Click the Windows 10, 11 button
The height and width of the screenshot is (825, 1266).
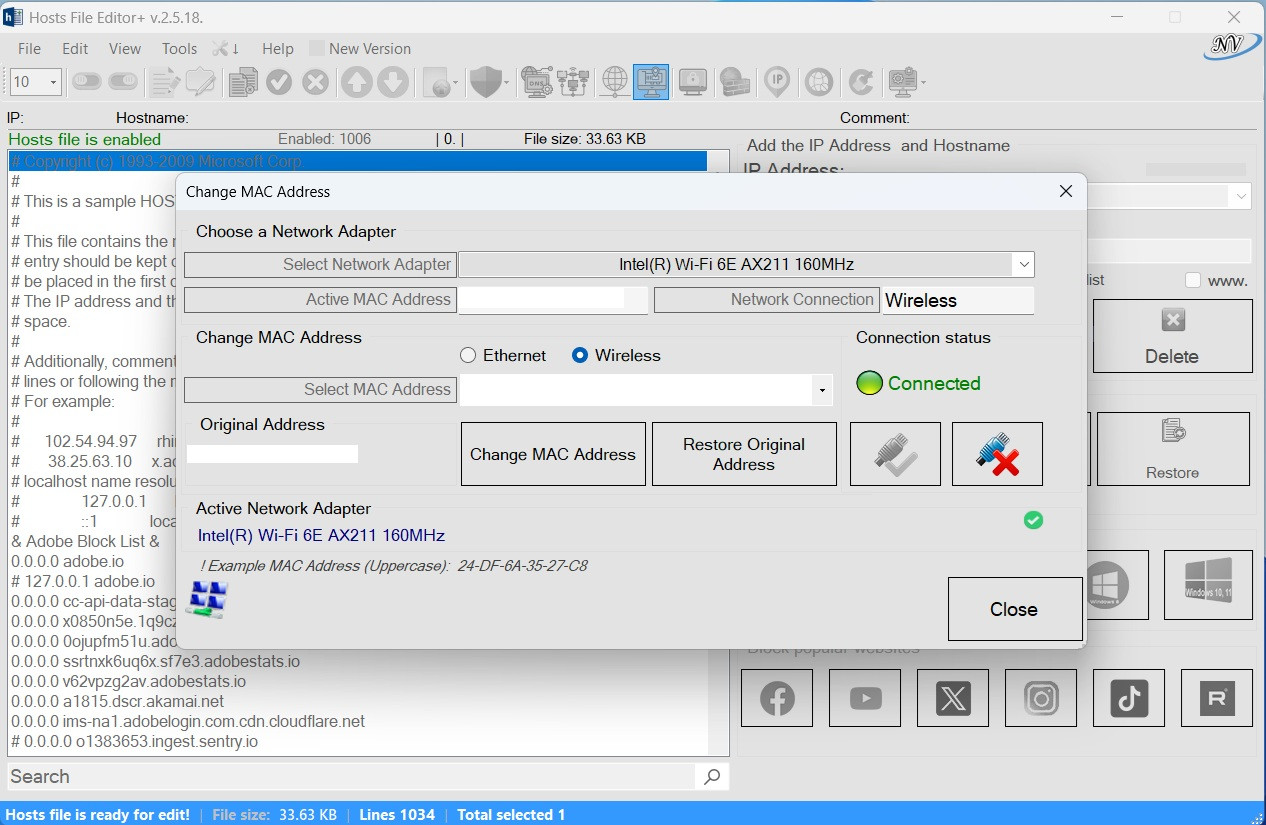click(x=1208, y=584)
